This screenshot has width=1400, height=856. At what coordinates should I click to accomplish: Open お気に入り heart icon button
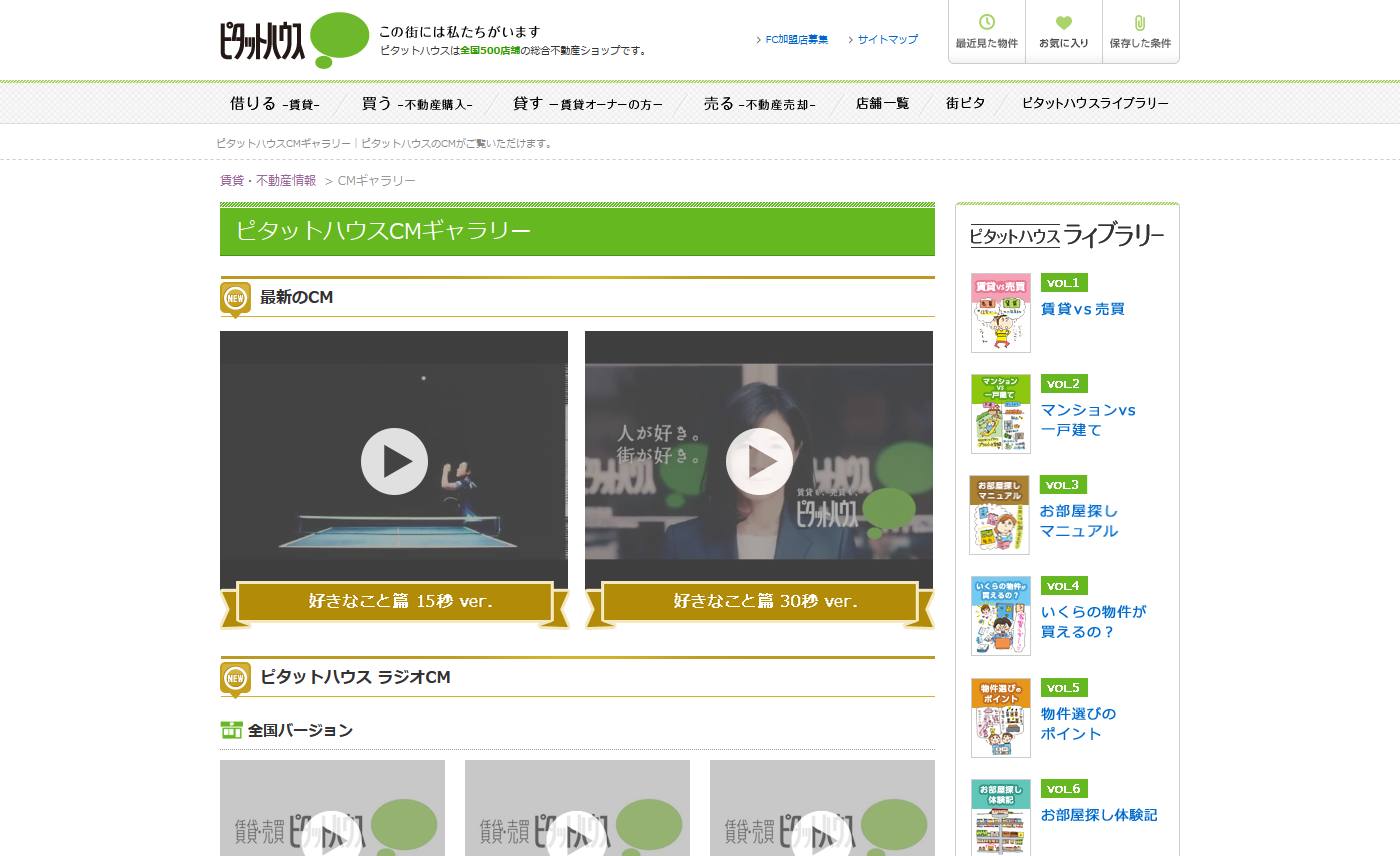(1064, 32)
